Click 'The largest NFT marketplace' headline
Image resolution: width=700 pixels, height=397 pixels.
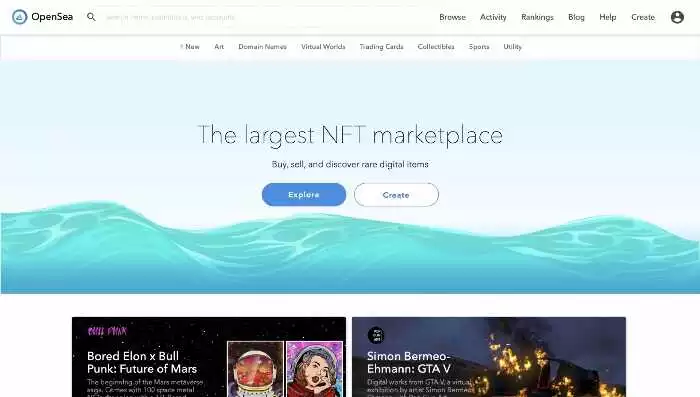tap(350, 135)
